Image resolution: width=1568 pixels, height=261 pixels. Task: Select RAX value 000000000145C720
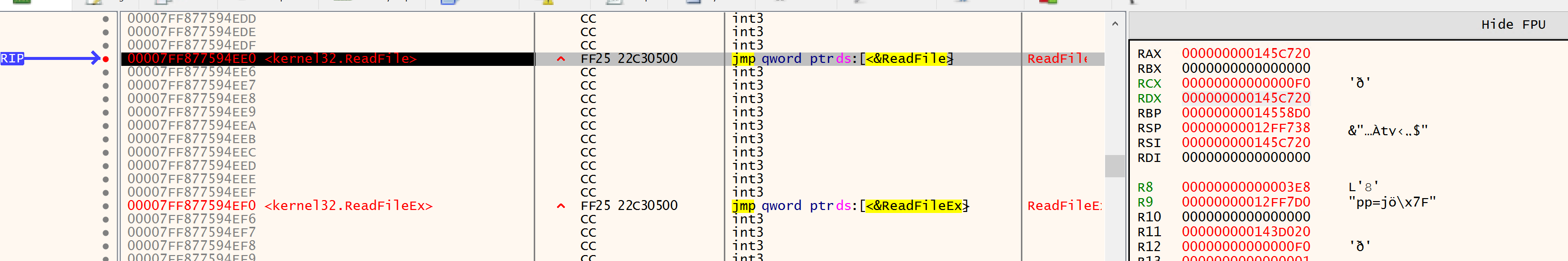(x=1246, y=54)
